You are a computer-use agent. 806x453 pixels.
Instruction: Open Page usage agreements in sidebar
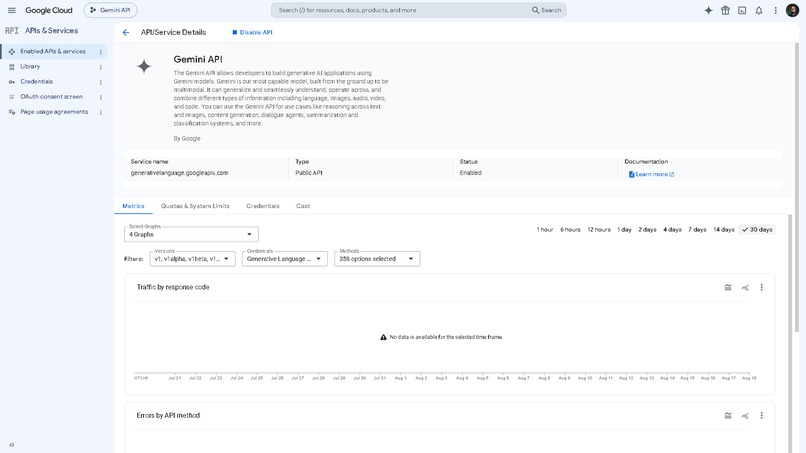coord(53,112)
